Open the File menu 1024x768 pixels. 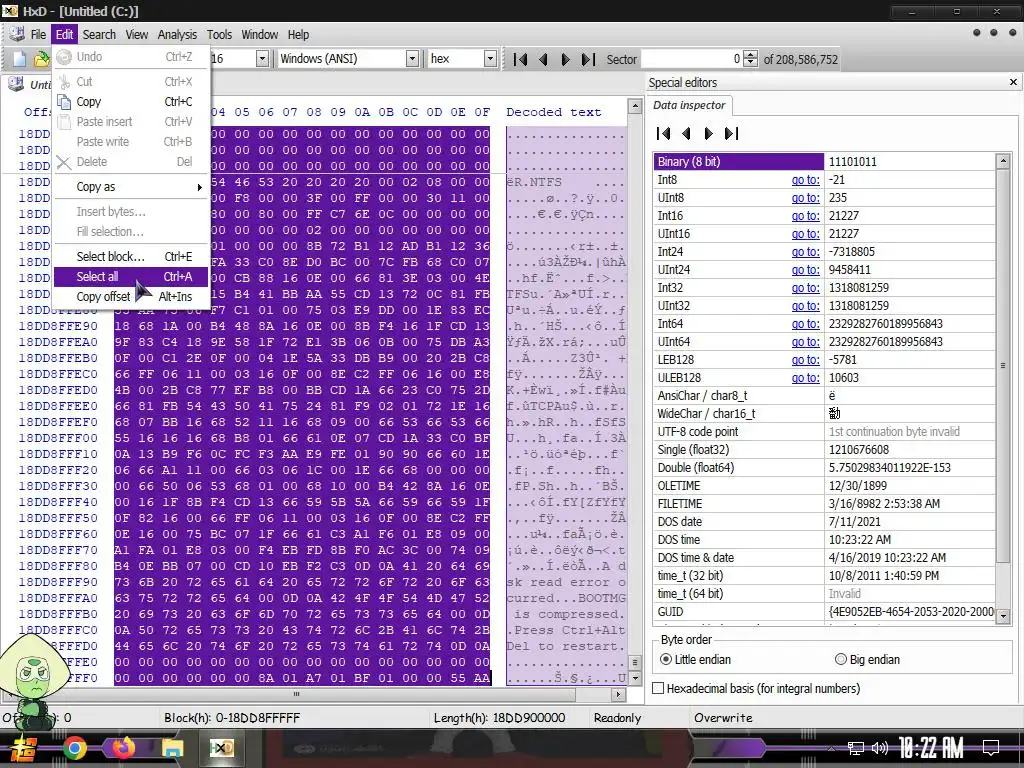[39, 35]
